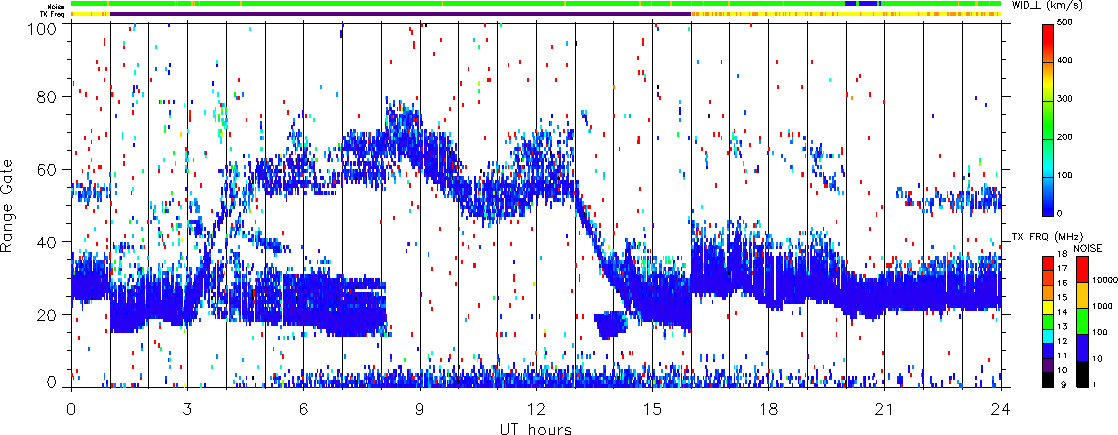Click the 10000 label on NOISE scale
The width and height of the screenshot is (1118, 435).
[x=1103, y=281]
